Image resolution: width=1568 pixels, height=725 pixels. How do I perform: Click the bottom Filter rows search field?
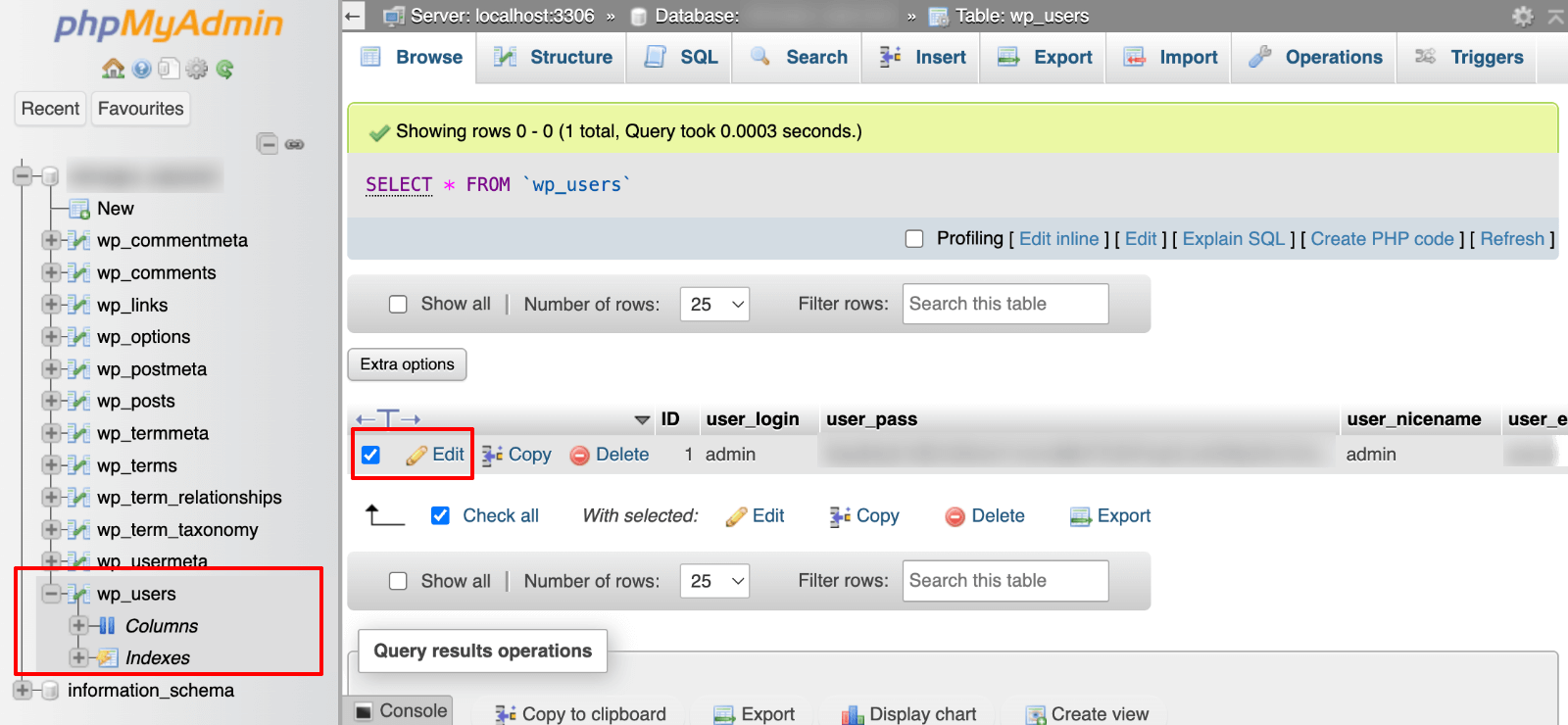[x=1005, y=581]
